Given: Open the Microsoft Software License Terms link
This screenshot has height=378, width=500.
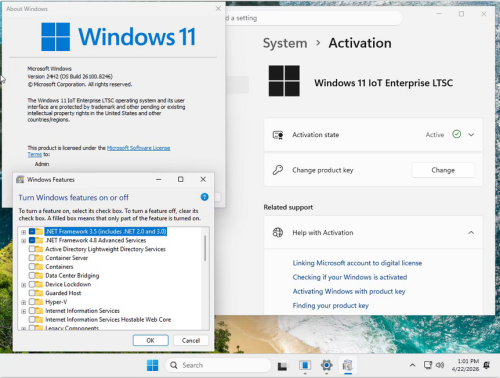Looking at the screenshot, I should [x=138, y=148].
